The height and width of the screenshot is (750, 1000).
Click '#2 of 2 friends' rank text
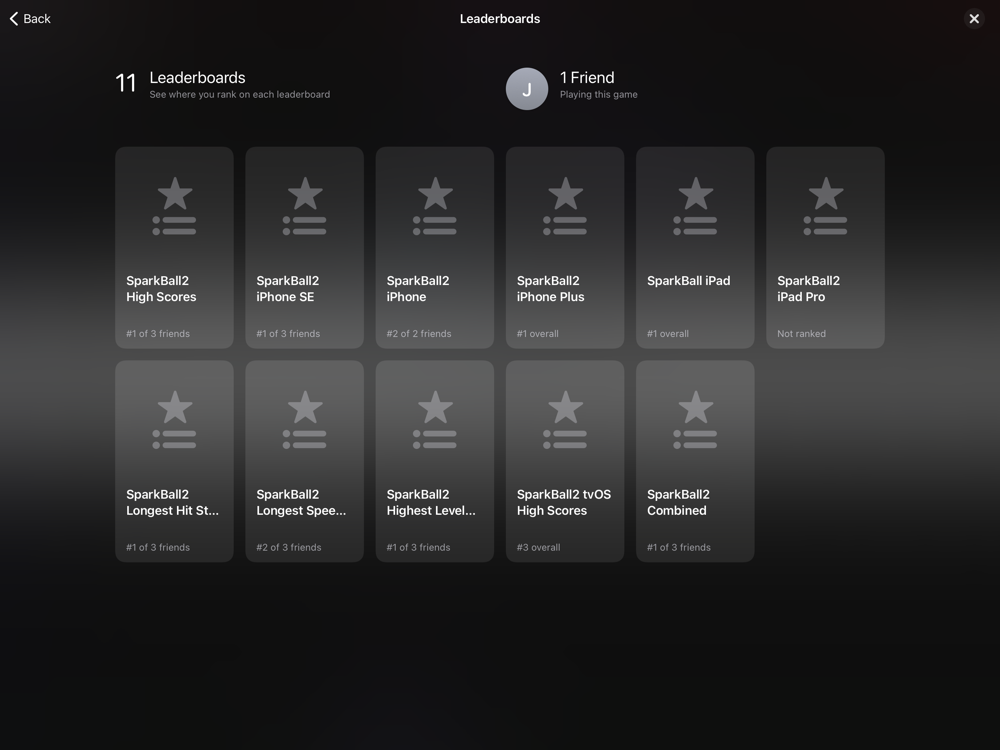(x=419, y=334)
